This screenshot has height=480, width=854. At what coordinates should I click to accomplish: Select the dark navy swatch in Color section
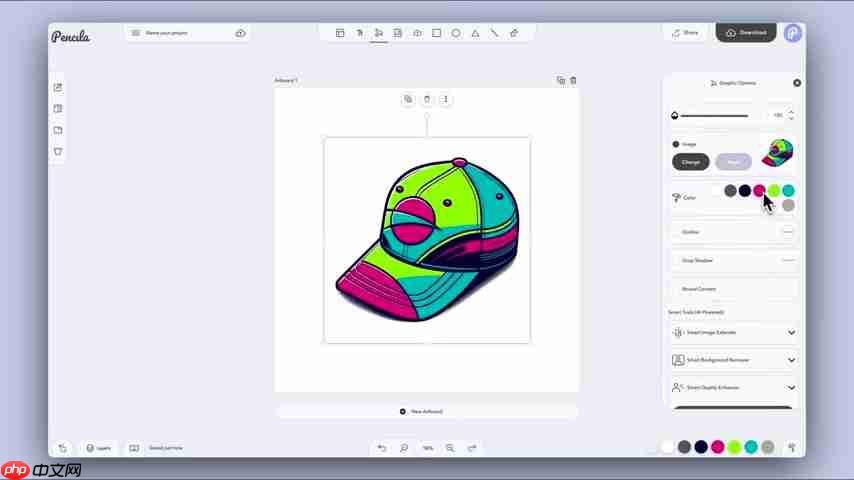pos(745,190)
